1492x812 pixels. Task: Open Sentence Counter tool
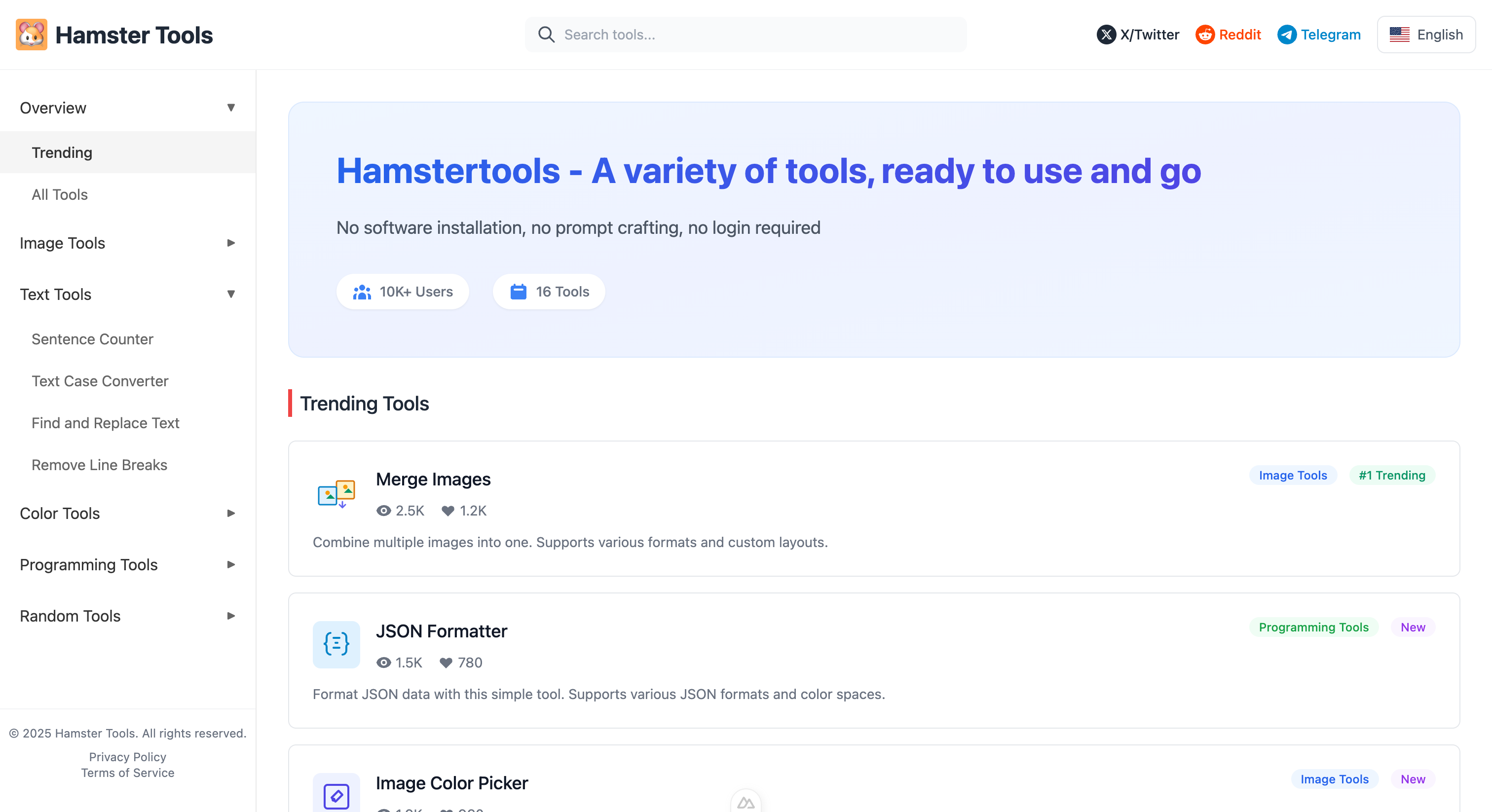[127, 339]
